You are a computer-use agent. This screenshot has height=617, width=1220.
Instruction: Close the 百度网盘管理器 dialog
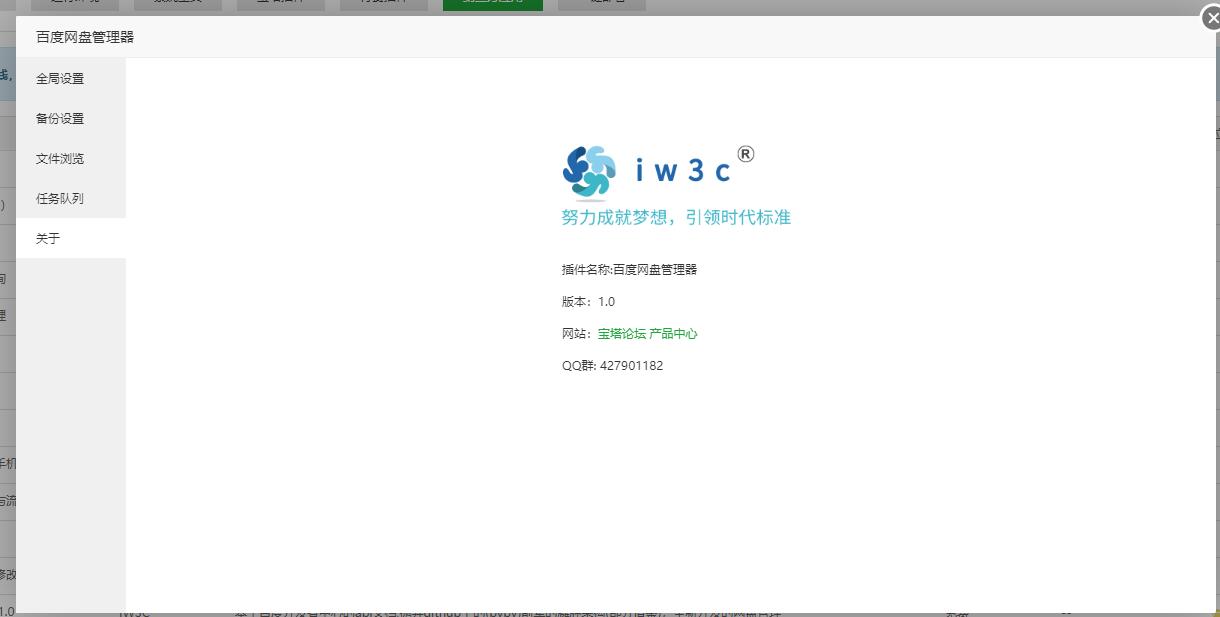[x=1211, y=18]
